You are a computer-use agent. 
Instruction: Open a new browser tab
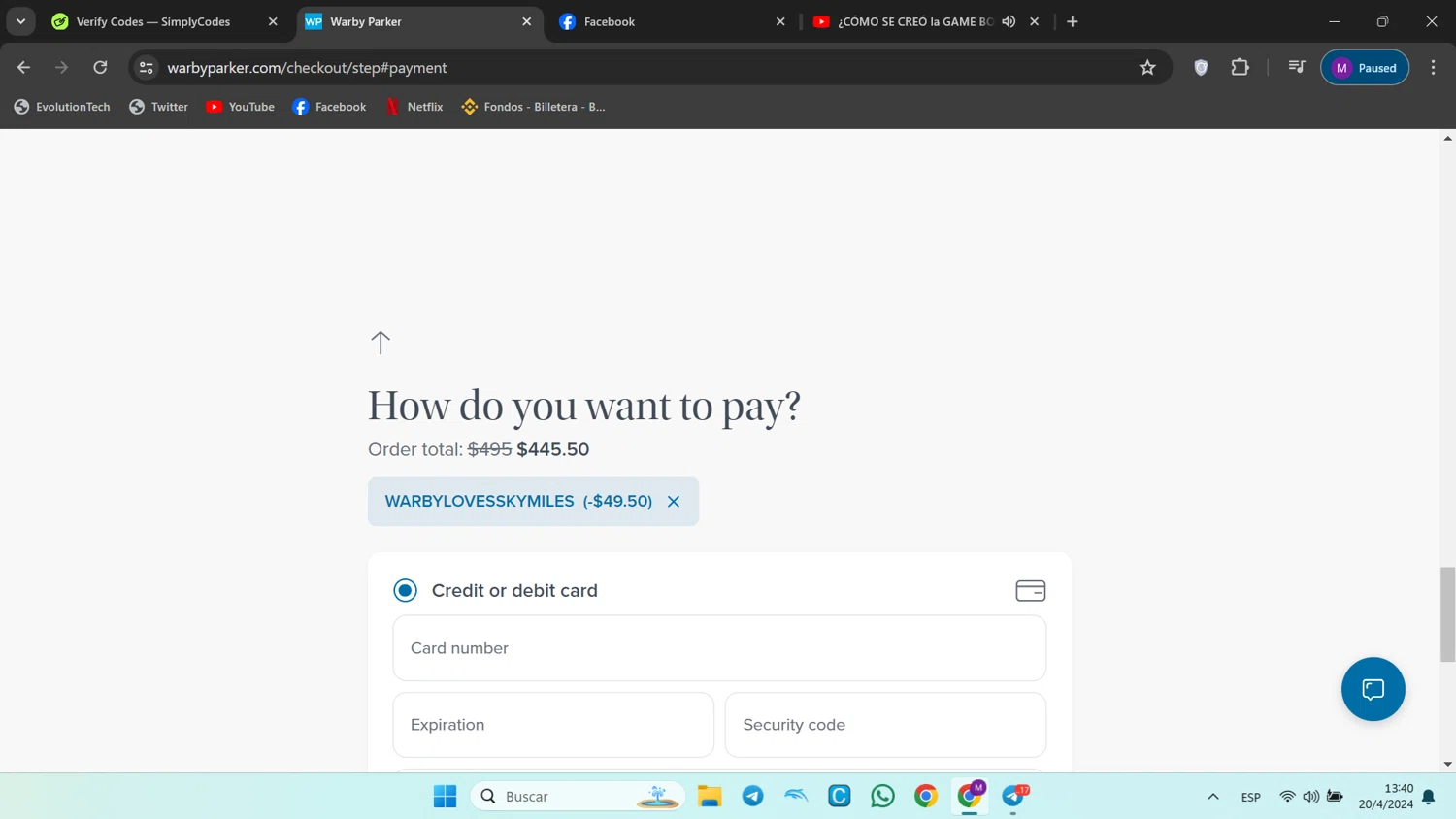tap(1073, 21)
